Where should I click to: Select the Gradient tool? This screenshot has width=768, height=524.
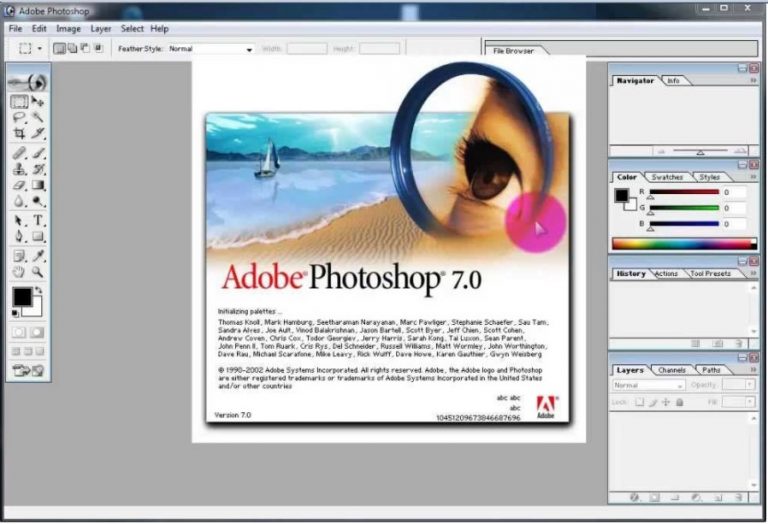tap(38, 185)
